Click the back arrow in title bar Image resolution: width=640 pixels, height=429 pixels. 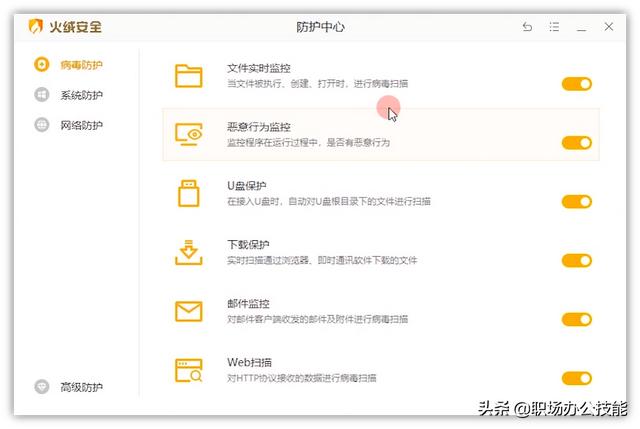[527, 27]
